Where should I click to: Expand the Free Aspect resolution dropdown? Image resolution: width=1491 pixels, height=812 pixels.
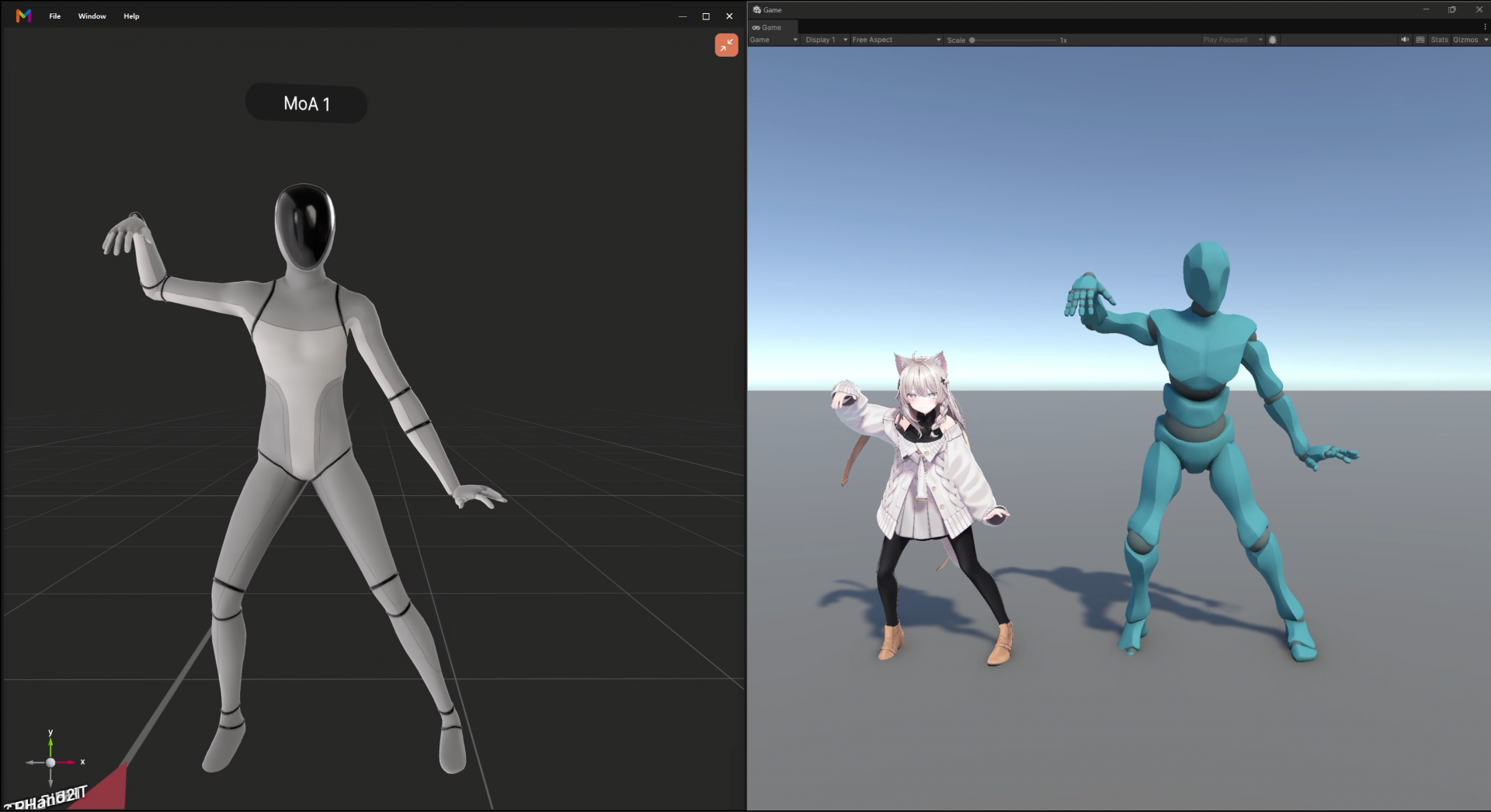(x=895, y=40)
